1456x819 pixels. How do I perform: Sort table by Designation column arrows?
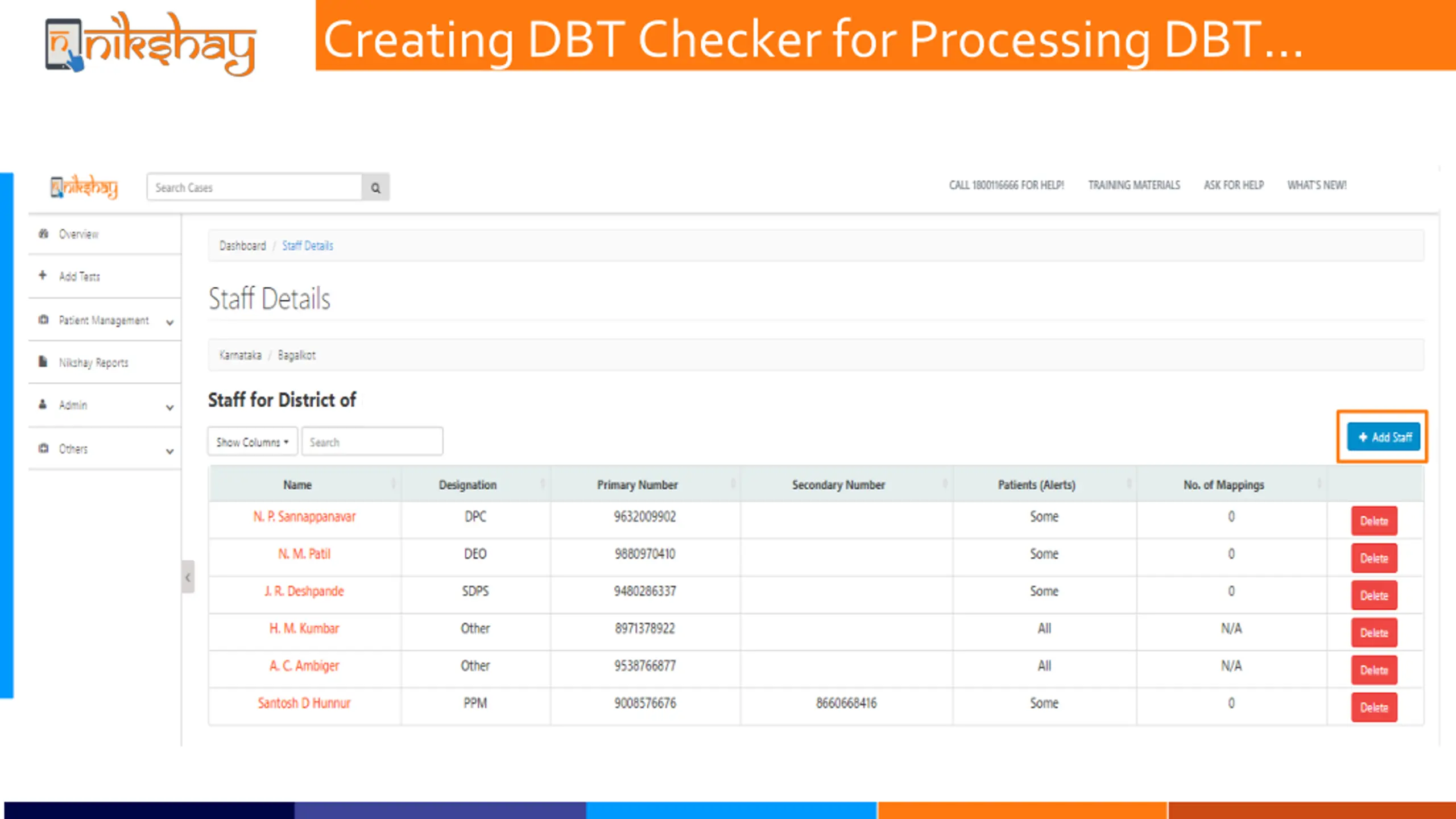543,484
